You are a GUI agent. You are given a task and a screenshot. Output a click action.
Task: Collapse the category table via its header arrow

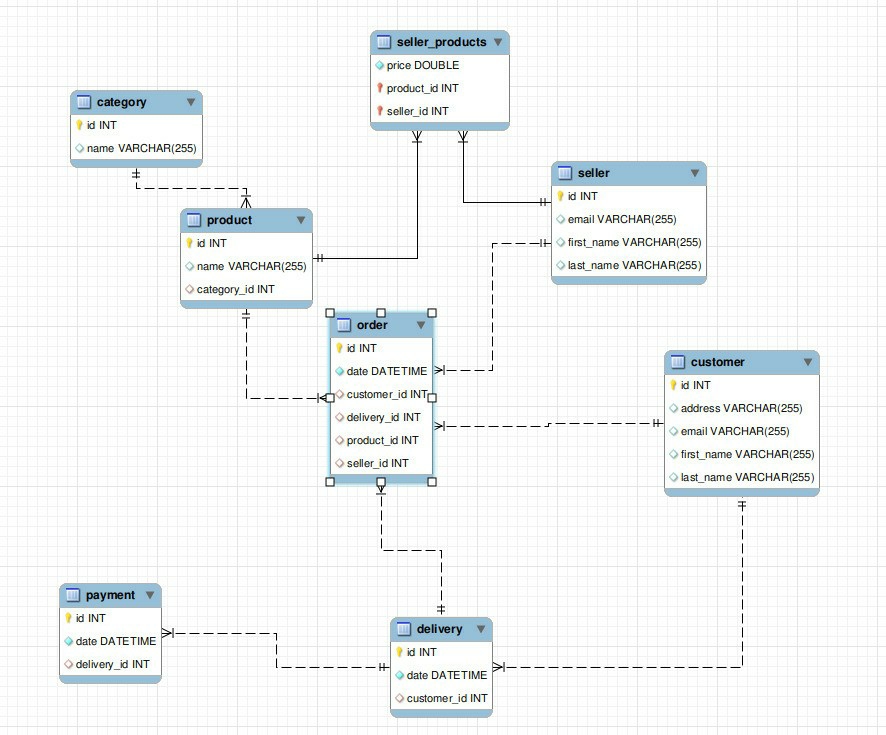tap(191, 102)
